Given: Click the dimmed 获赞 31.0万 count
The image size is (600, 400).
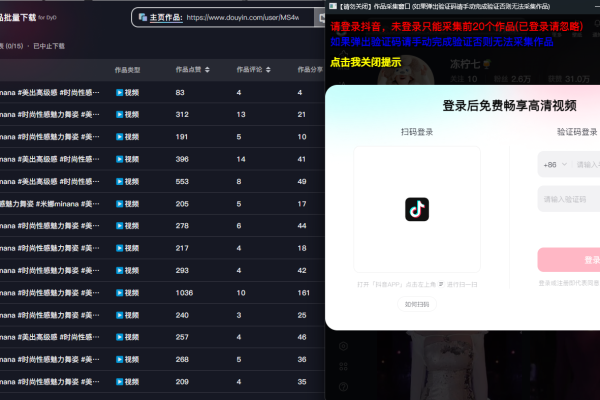Looking at the screenshot, I should 569,79.
